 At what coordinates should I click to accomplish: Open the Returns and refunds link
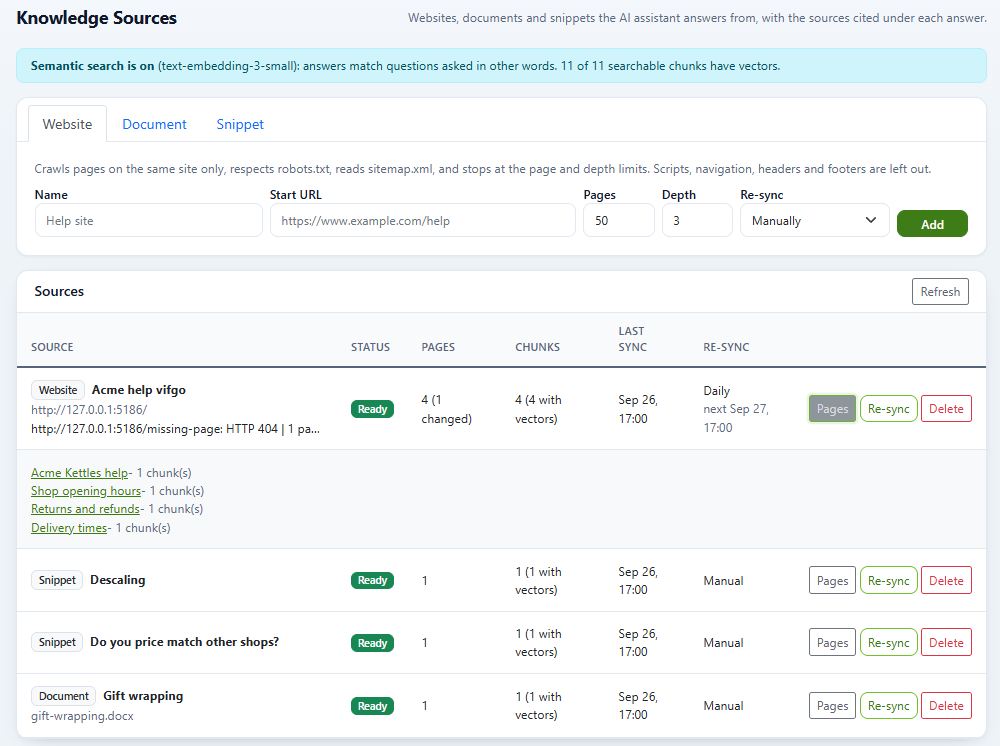[x=85, y=509]
